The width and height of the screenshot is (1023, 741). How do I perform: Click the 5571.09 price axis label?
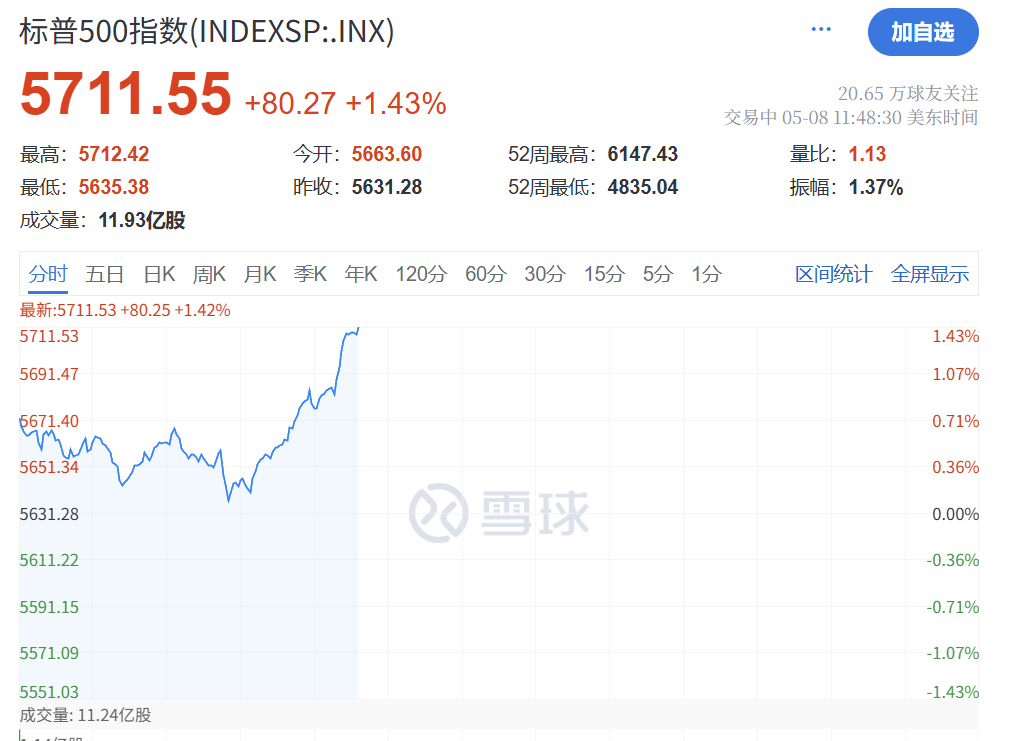49,653
